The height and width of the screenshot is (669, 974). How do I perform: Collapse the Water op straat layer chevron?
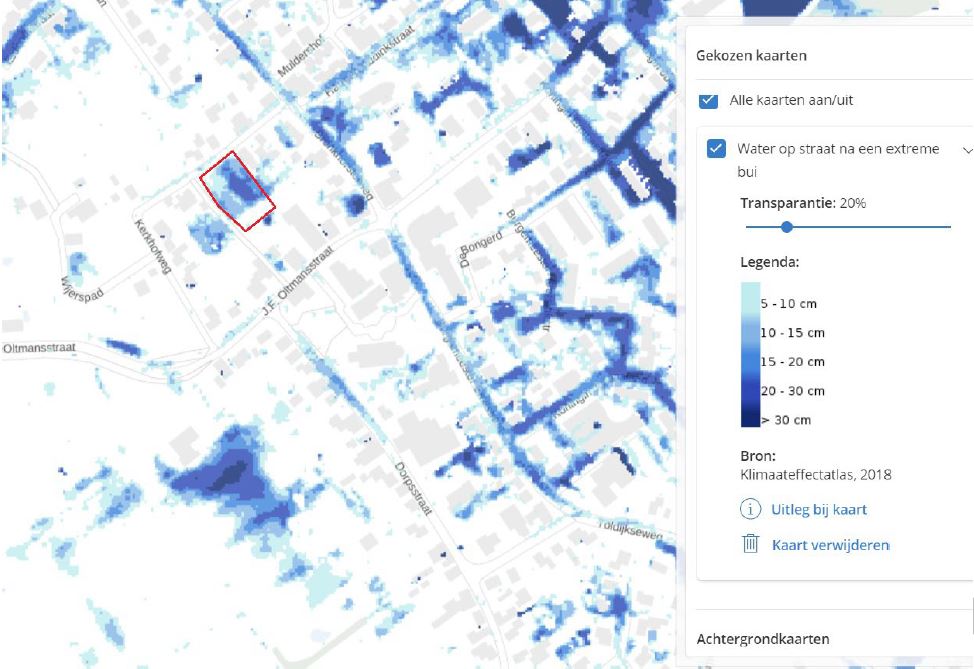pos(966,150)
